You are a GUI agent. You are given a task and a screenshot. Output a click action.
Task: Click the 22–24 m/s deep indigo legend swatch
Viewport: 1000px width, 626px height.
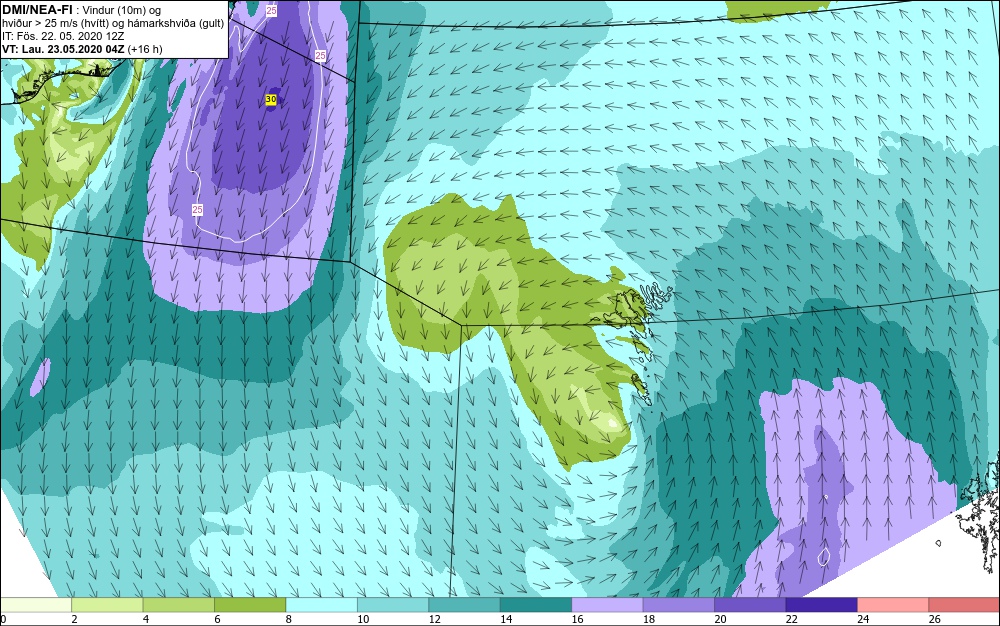[x=821, y=605]
